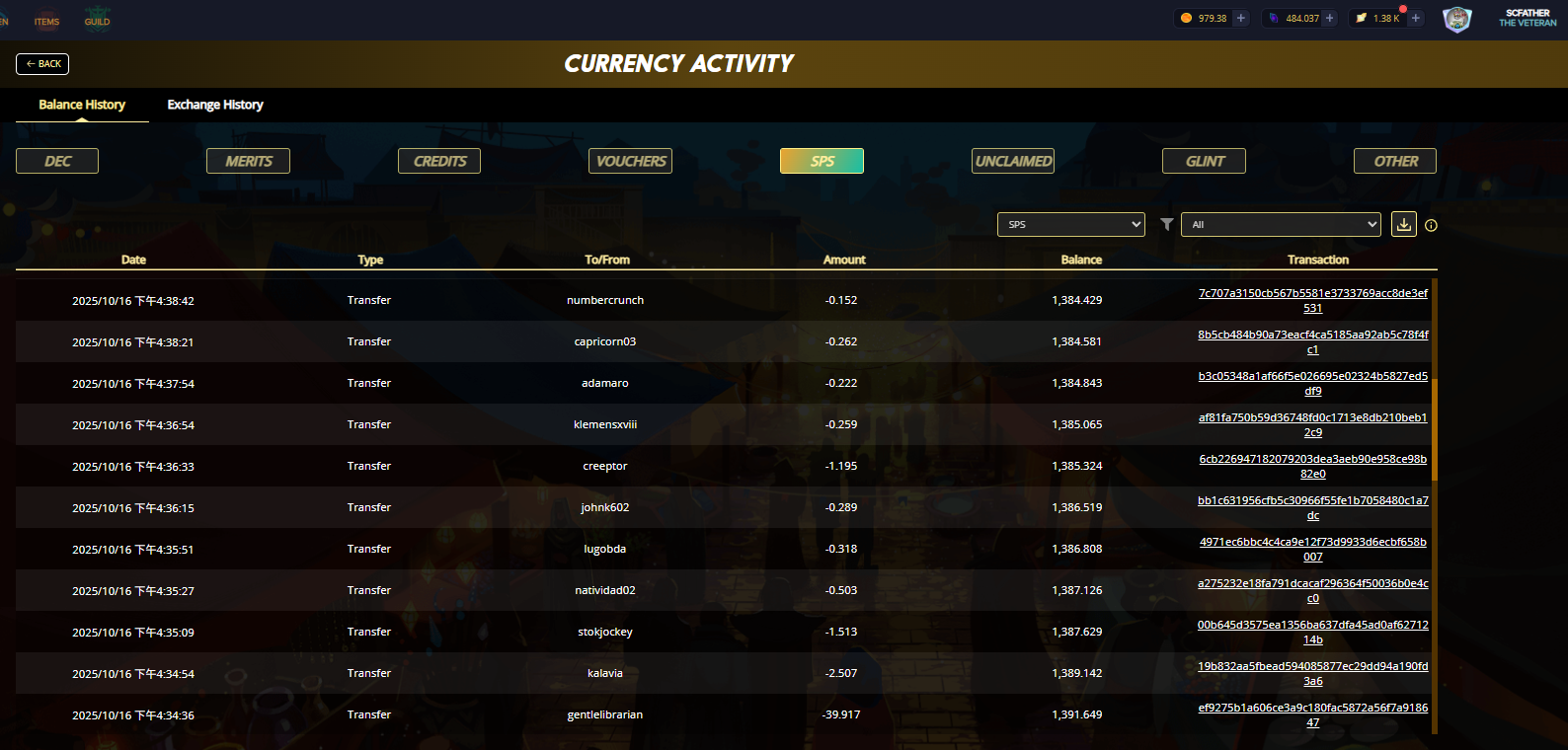
Task: Open transaction link starting 4971ec6bbc
Action: coord(1313,549)
